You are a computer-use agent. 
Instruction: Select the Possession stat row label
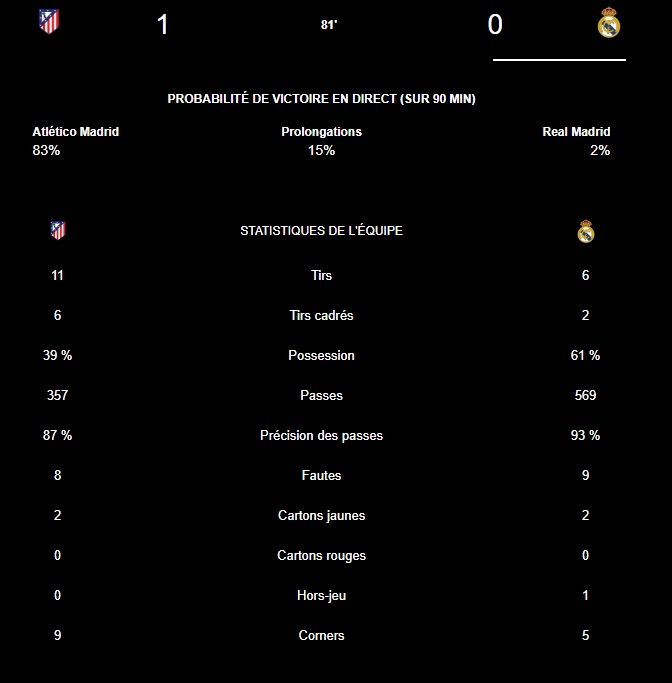(321, 355)
